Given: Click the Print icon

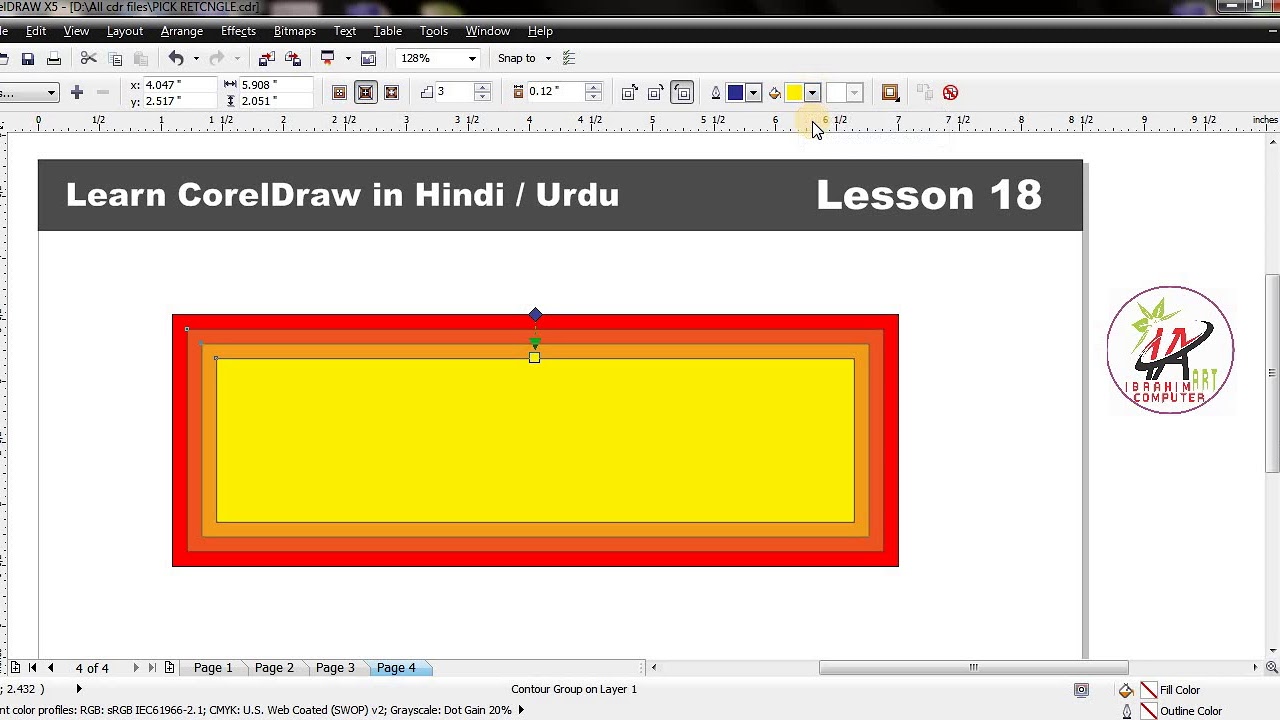Looking at the screenshot, I should click(x=54, y=58).
